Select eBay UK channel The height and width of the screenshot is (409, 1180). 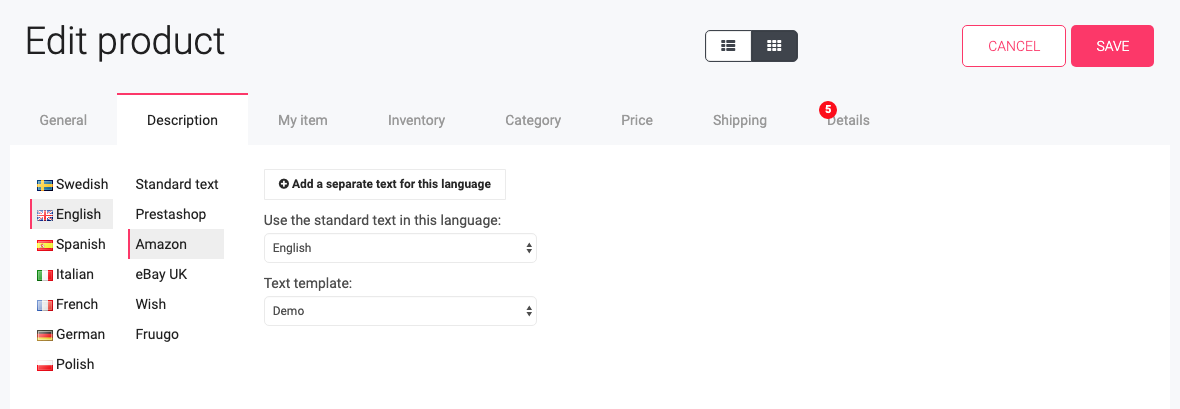click(161, 274)
